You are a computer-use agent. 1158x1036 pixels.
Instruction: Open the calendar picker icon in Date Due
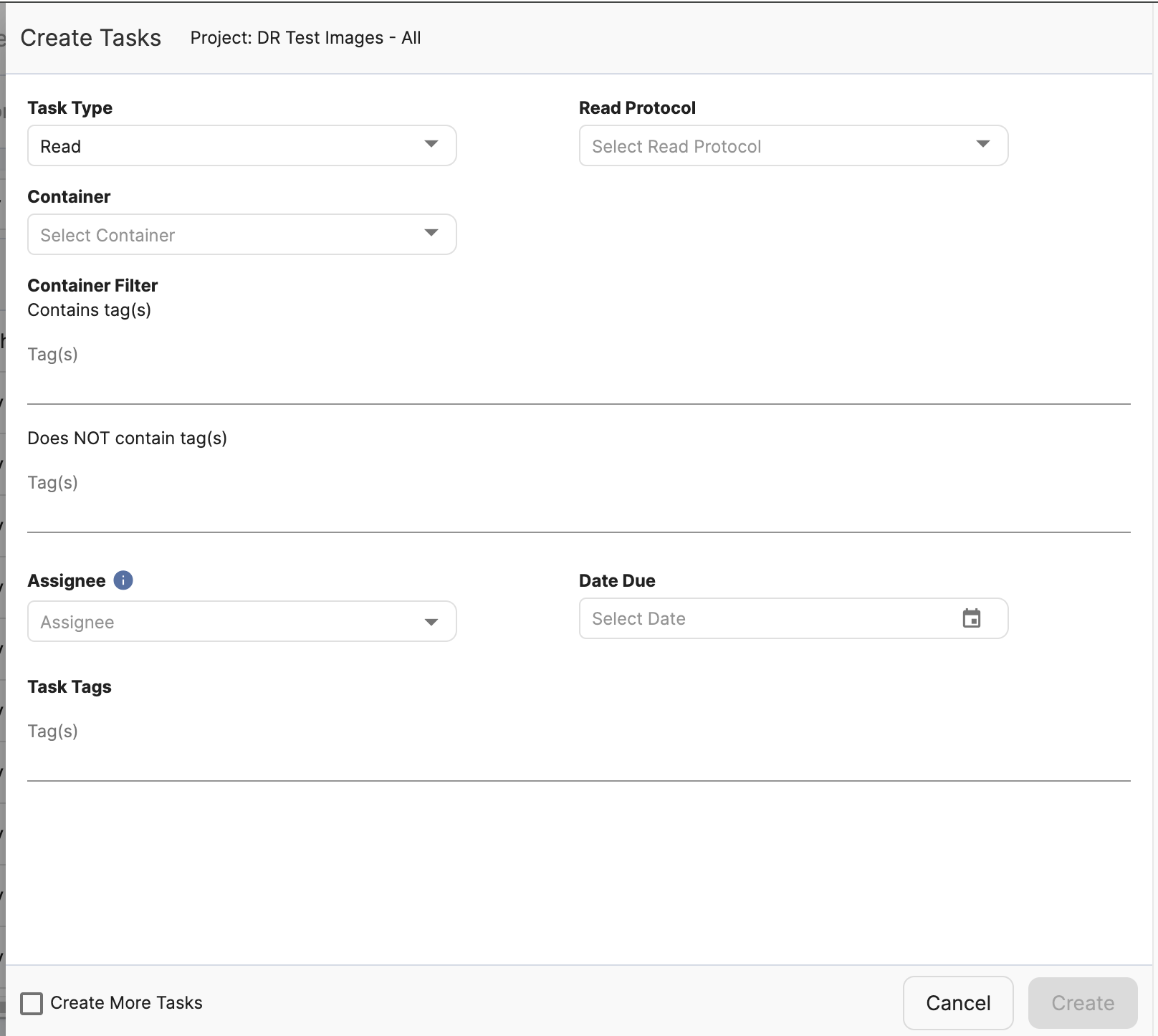point(971,618)
